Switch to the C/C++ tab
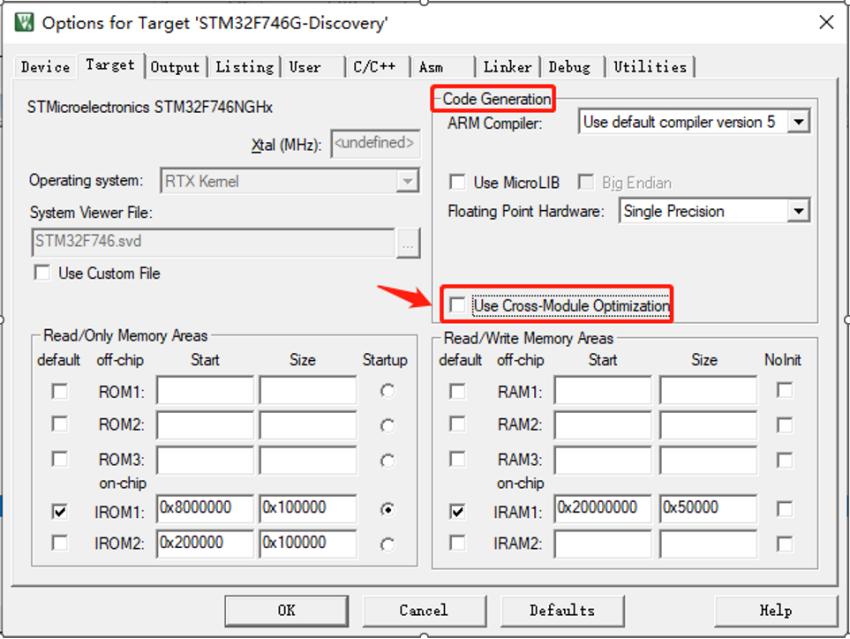 [x=374, y=67]
